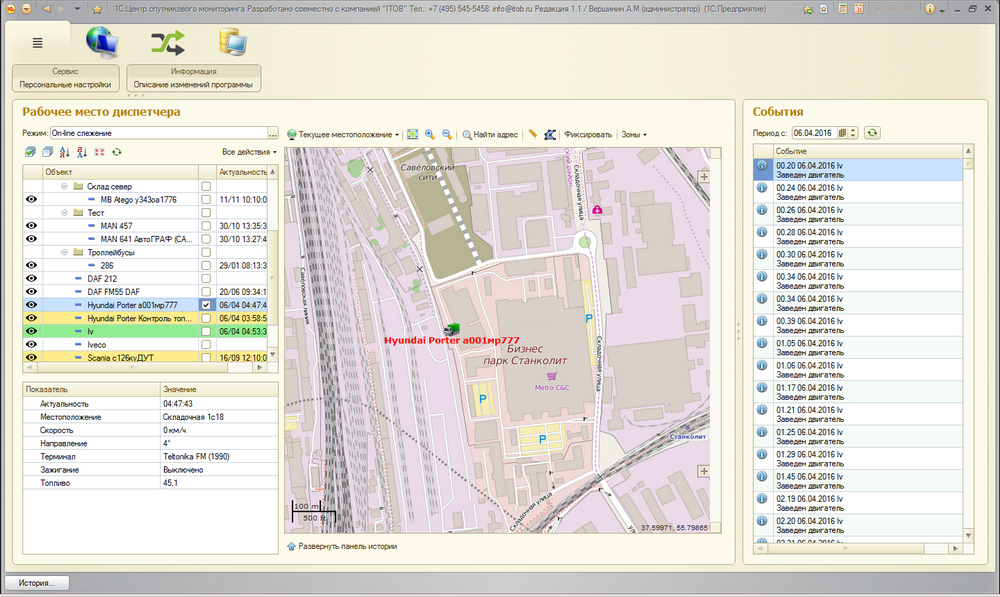Zoom in on the map
Screen dimensions: 1000x597
430,134
